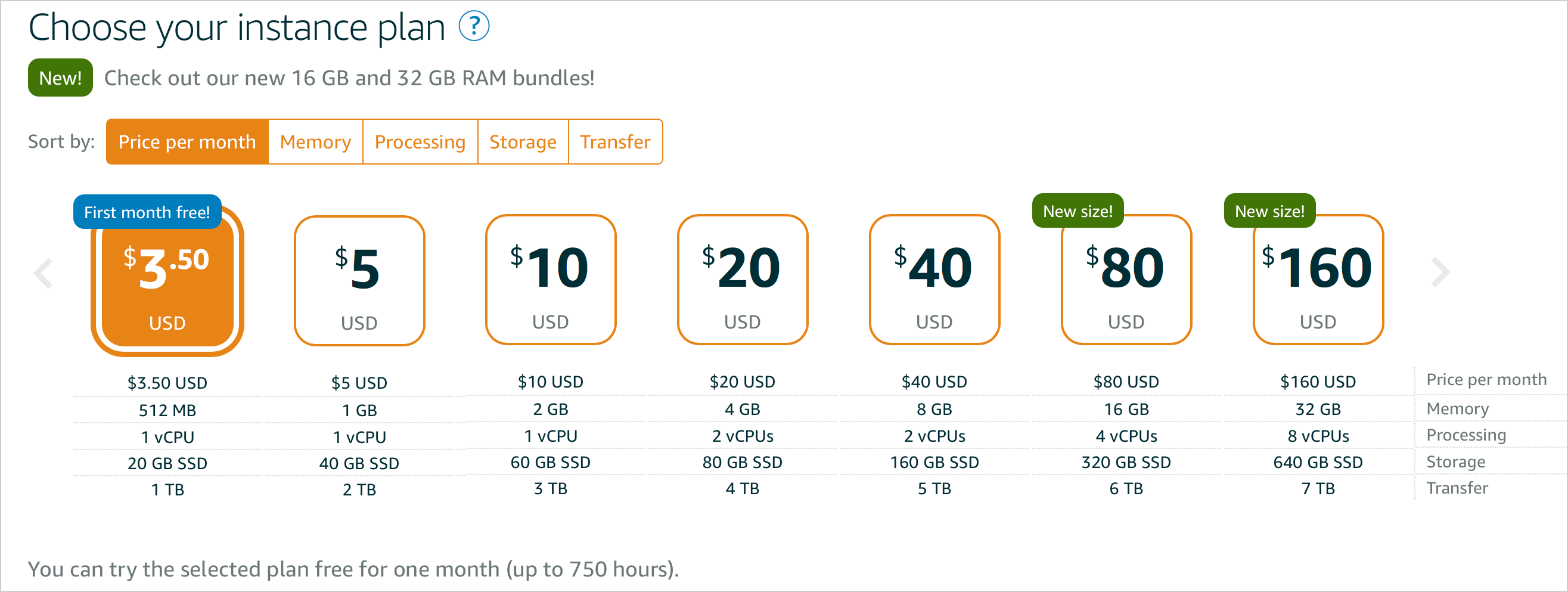This screenshot has height=592, width=1568.
Task: Go to previous plans with left arrow
Action: 44,273
